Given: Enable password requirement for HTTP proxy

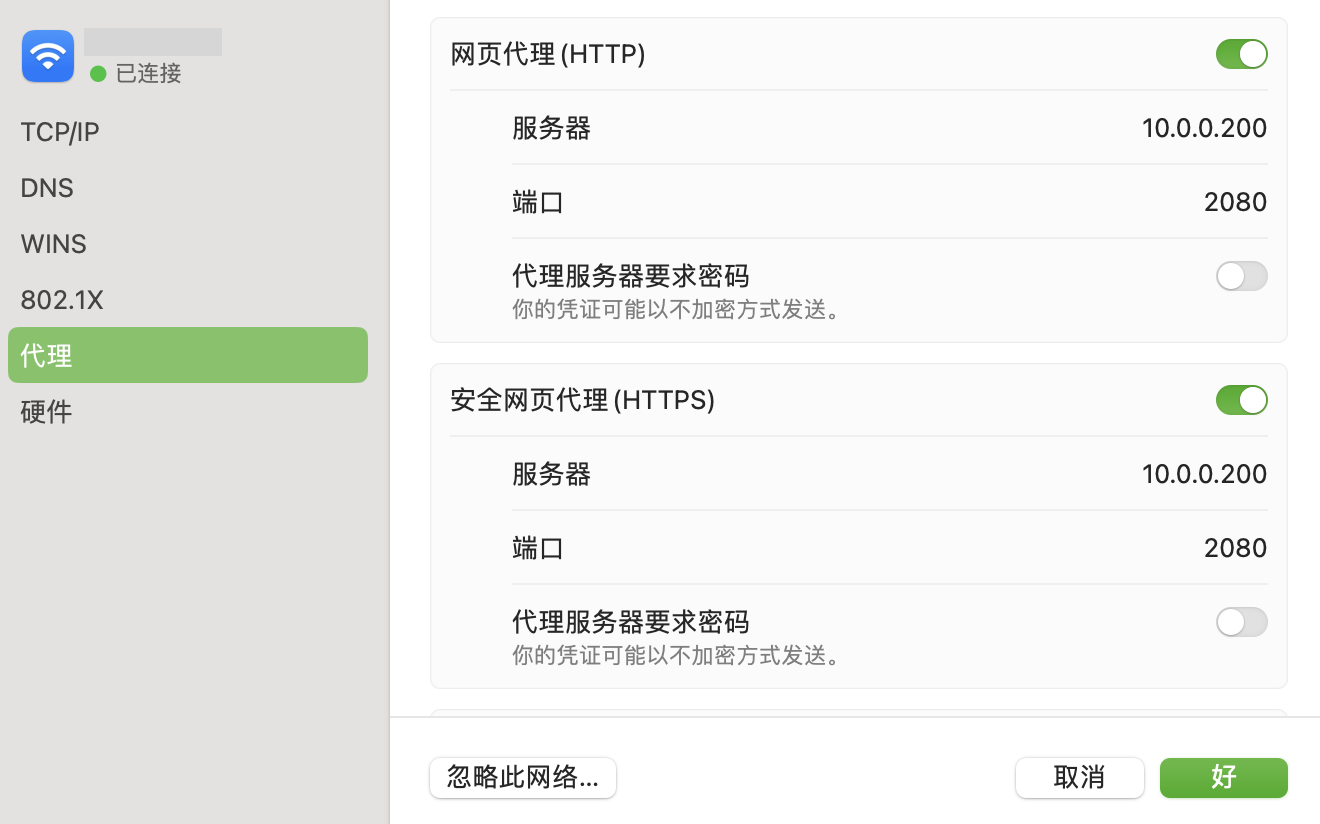Looking at the screenshot, I should [x=1241, y=276].
